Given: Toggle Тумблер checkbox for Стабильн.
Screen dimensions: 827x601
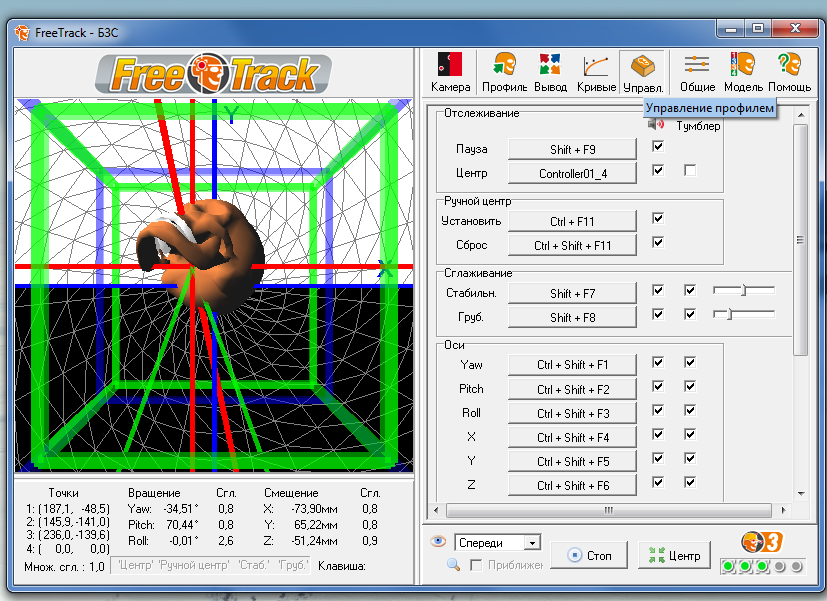Looking at the screenshot, I should 690,290.
